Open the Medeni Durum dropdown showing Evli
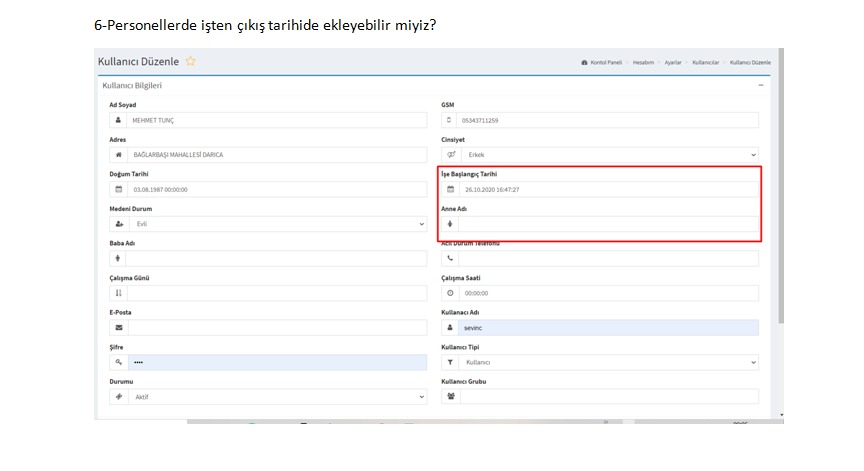 pos(276,224)
